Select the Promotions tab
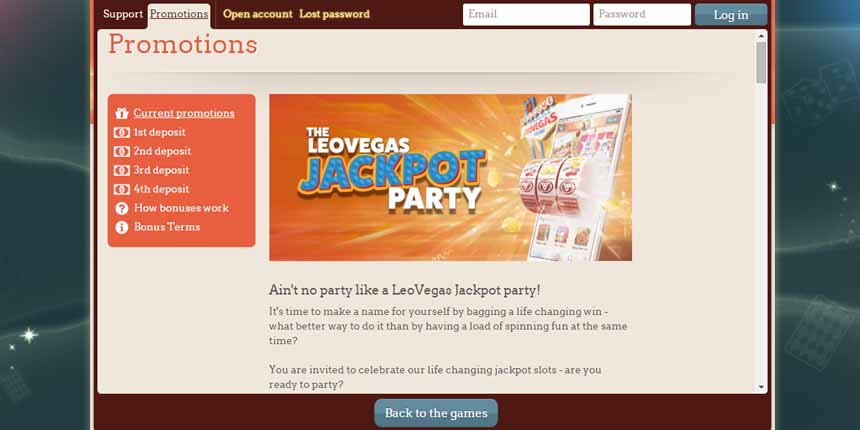860x430 pixels. point(179,15)
